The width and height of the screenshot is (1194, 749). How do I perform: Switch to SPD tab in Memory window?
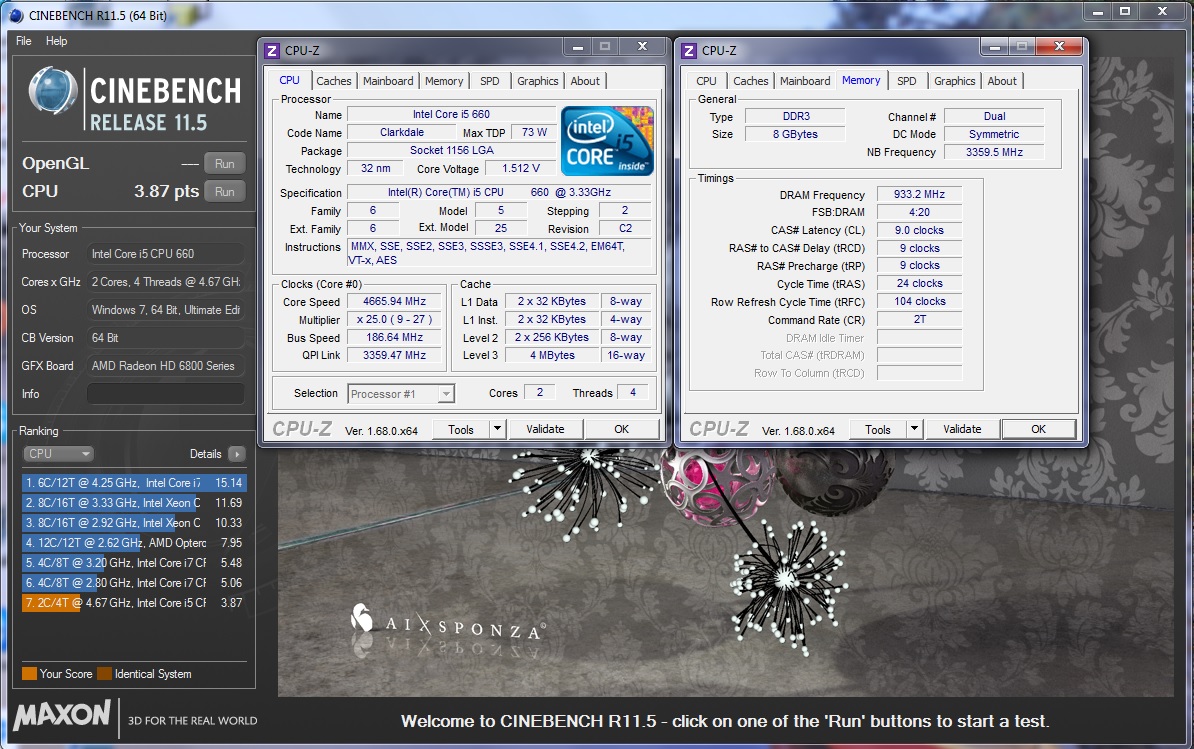coord(906,81)
